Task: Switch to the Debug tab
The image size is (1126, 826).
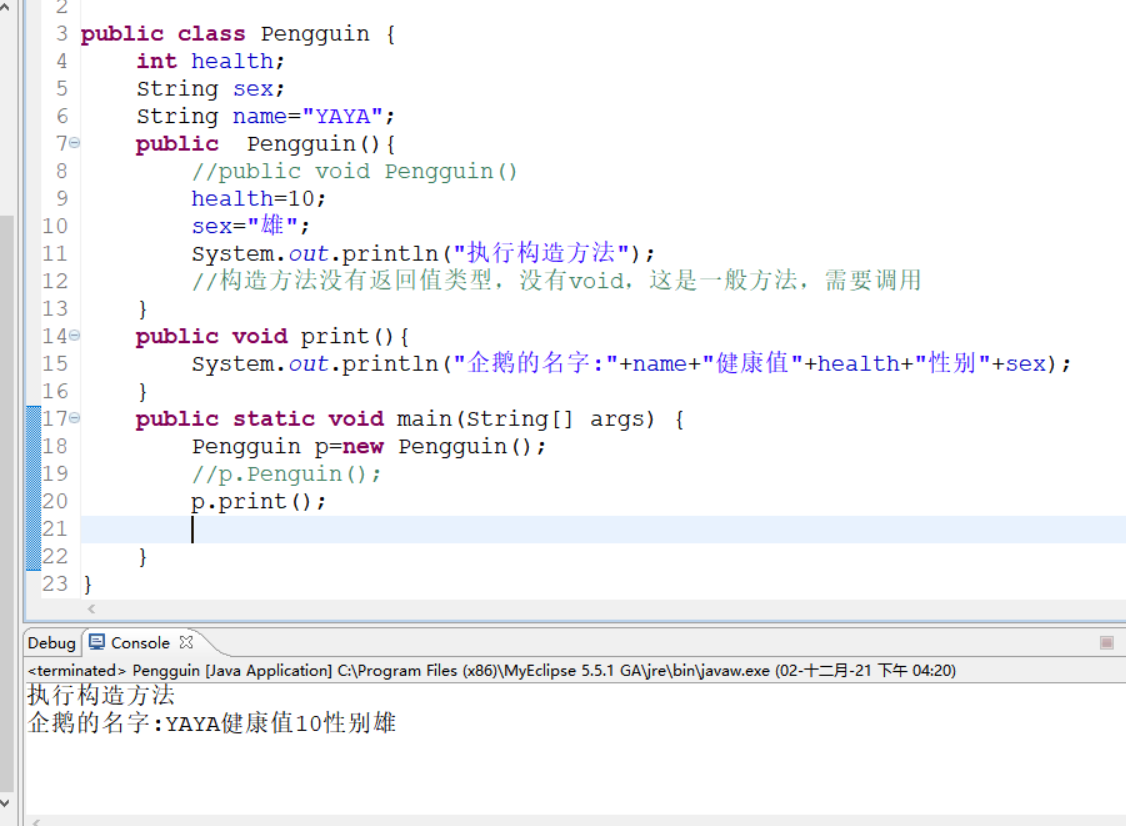Action: [x=50, y=643]
